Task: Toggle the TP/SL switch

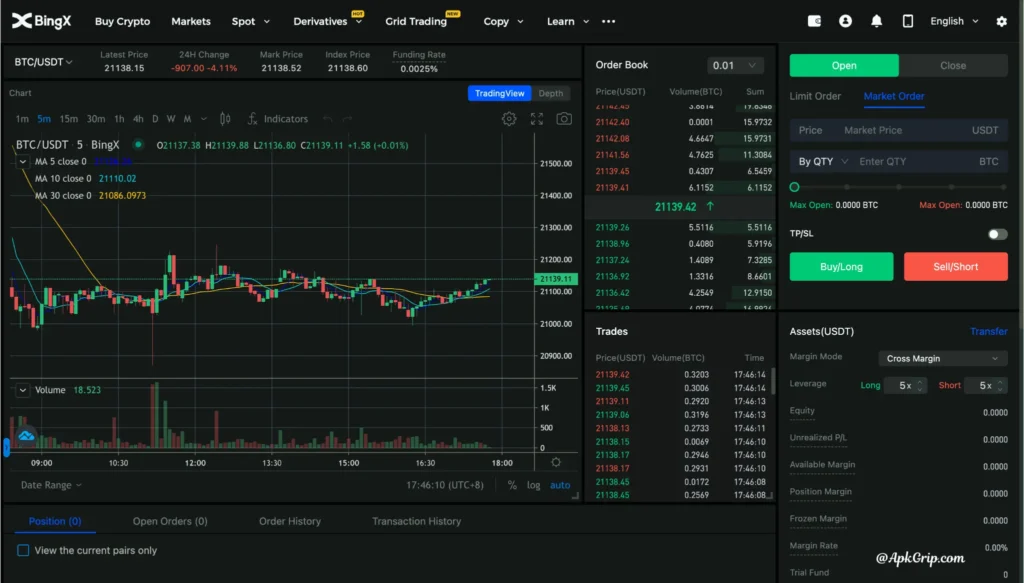Action: 997,234
